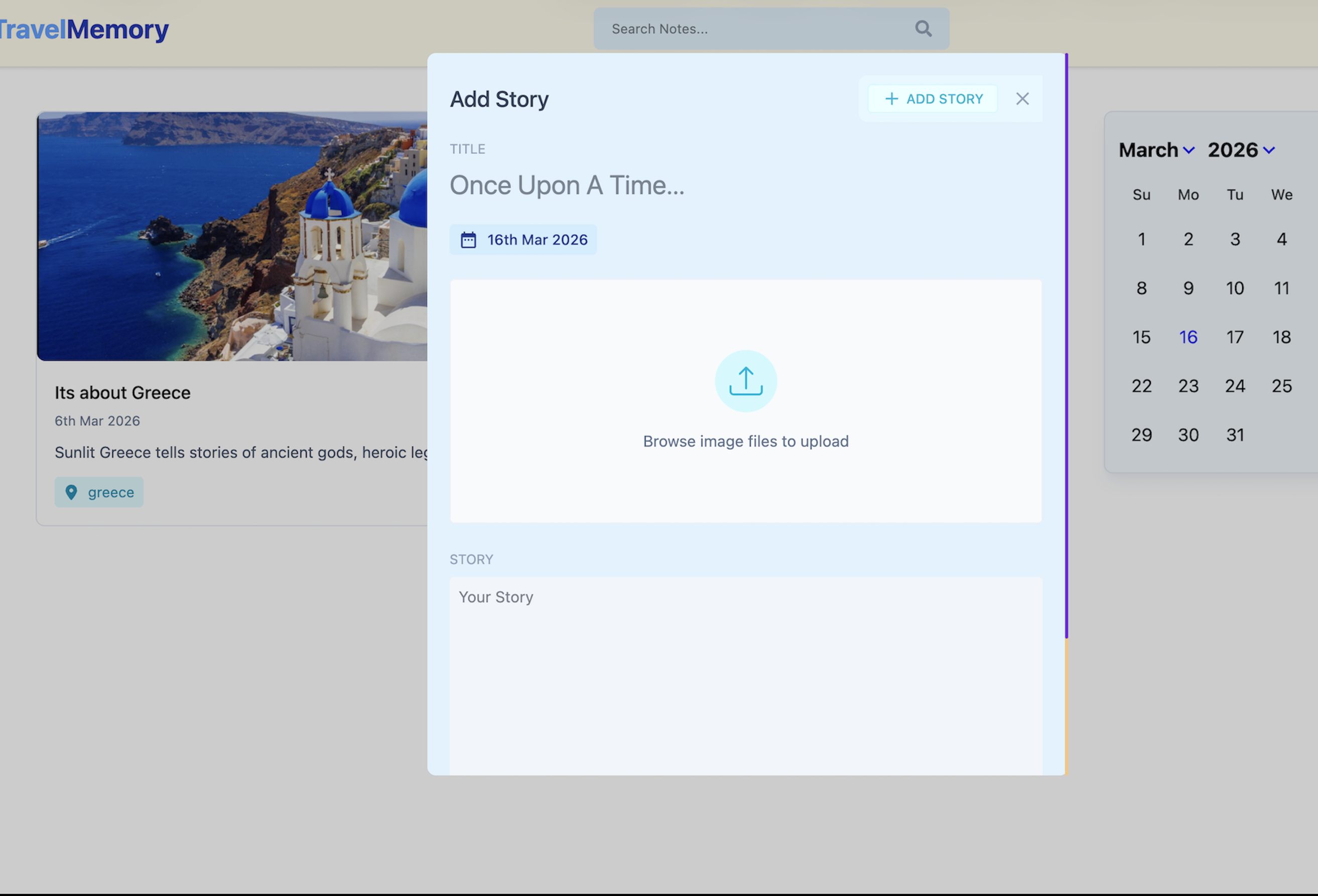The width and height of the screenshot is (1318, 896).
Task: Select day 25 in the calendar
Action: pos(1282,386)
